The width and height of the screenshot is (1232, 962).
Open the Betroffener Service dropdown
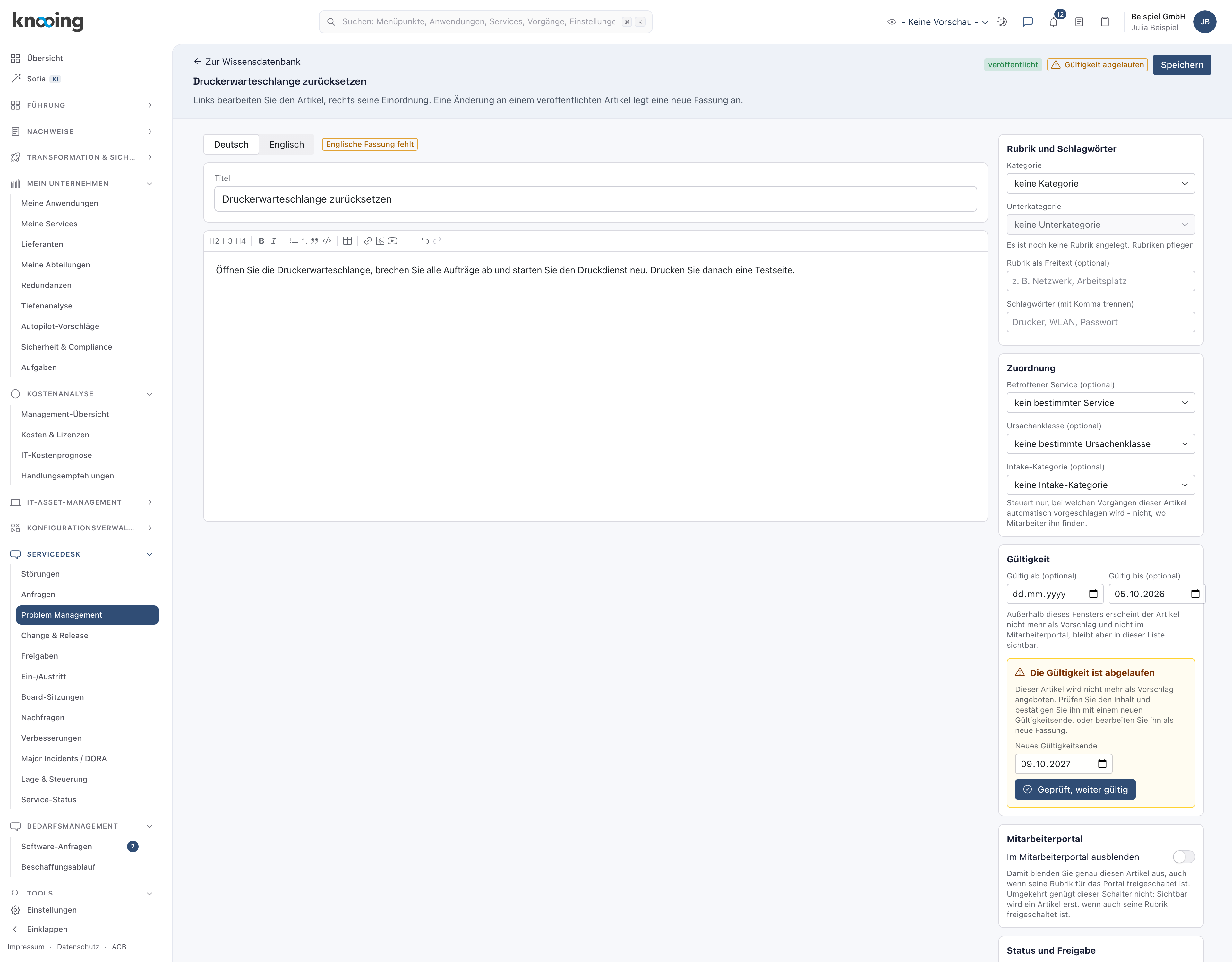[x=1100, y=403]
